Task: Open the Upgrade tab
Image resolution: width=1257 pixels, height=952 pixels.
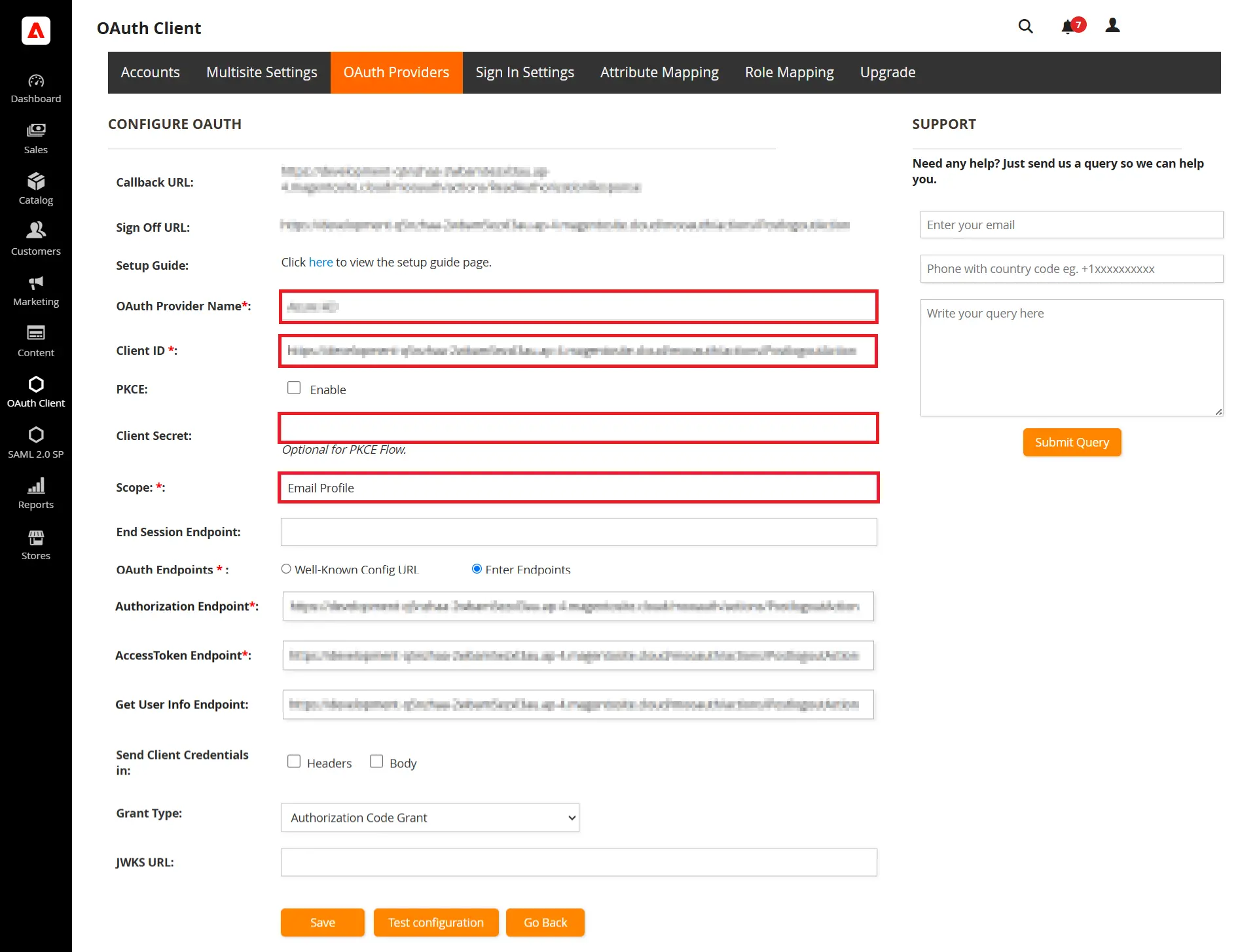Action: point(888,72)
